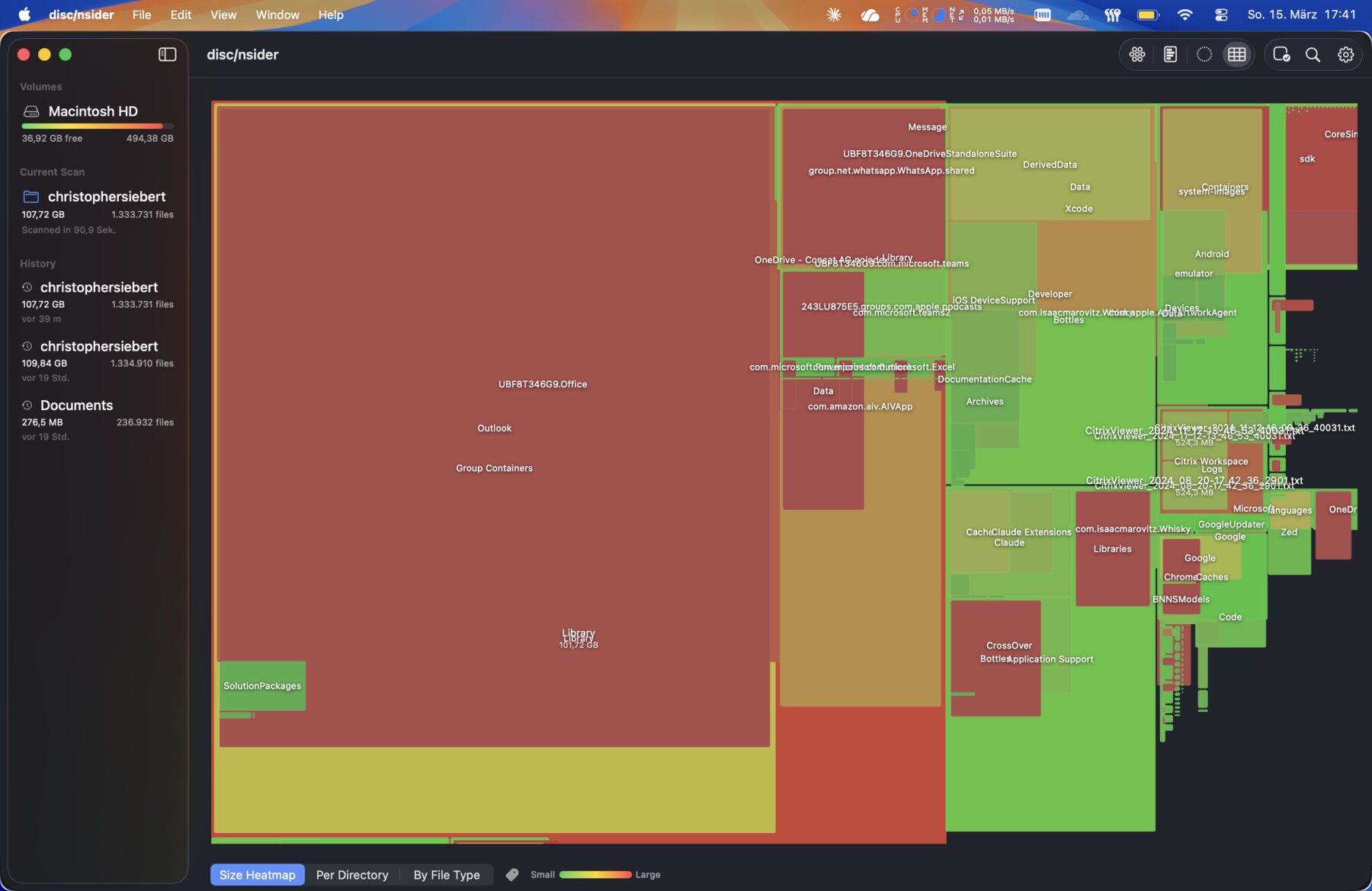This screenshot has width=1372, height=891.
Task: Click the Group Containers label
Action: [x=495, y=468]
